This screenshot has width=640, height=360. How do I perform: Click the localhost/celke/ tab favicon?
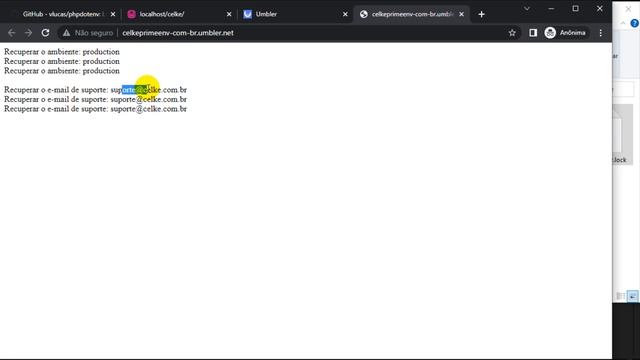pyautogui.click(x=131, y=14)
